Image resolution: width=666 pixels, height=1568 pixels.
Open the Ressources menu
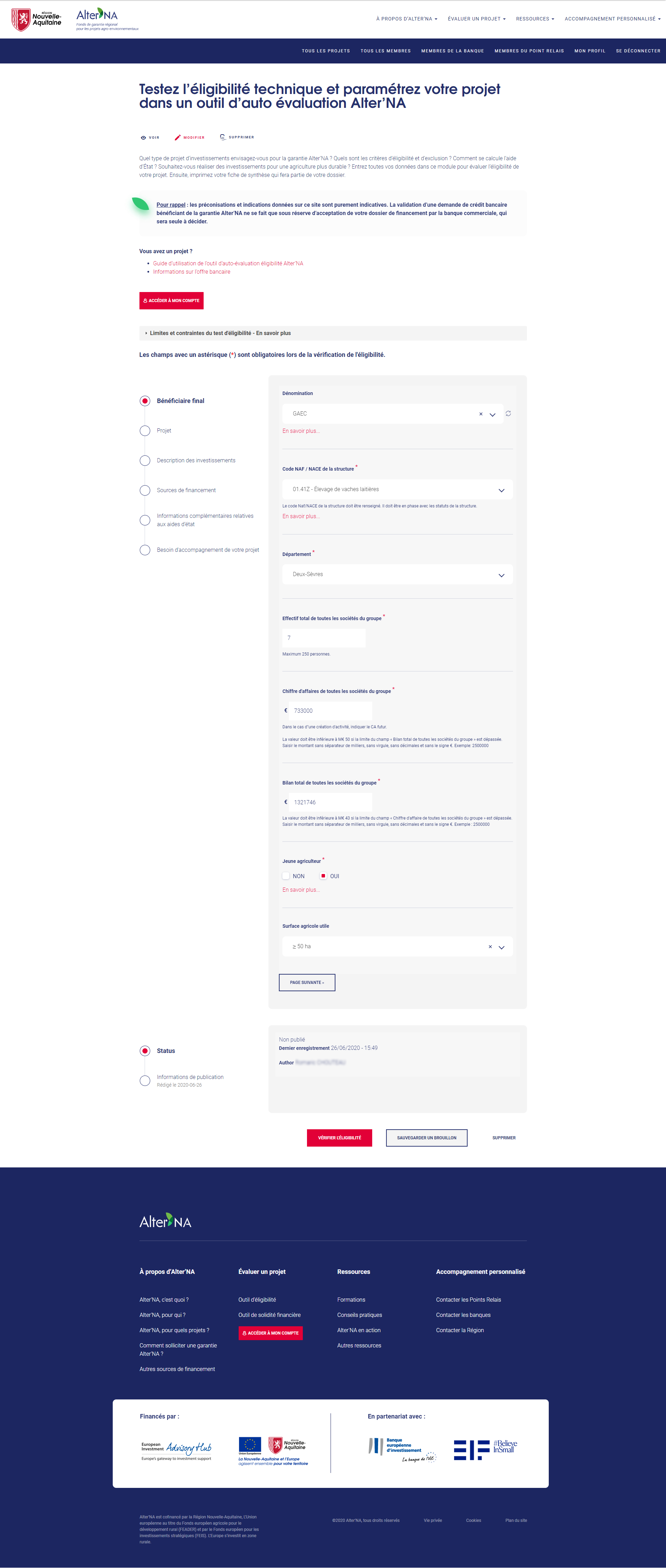(535, 19)
